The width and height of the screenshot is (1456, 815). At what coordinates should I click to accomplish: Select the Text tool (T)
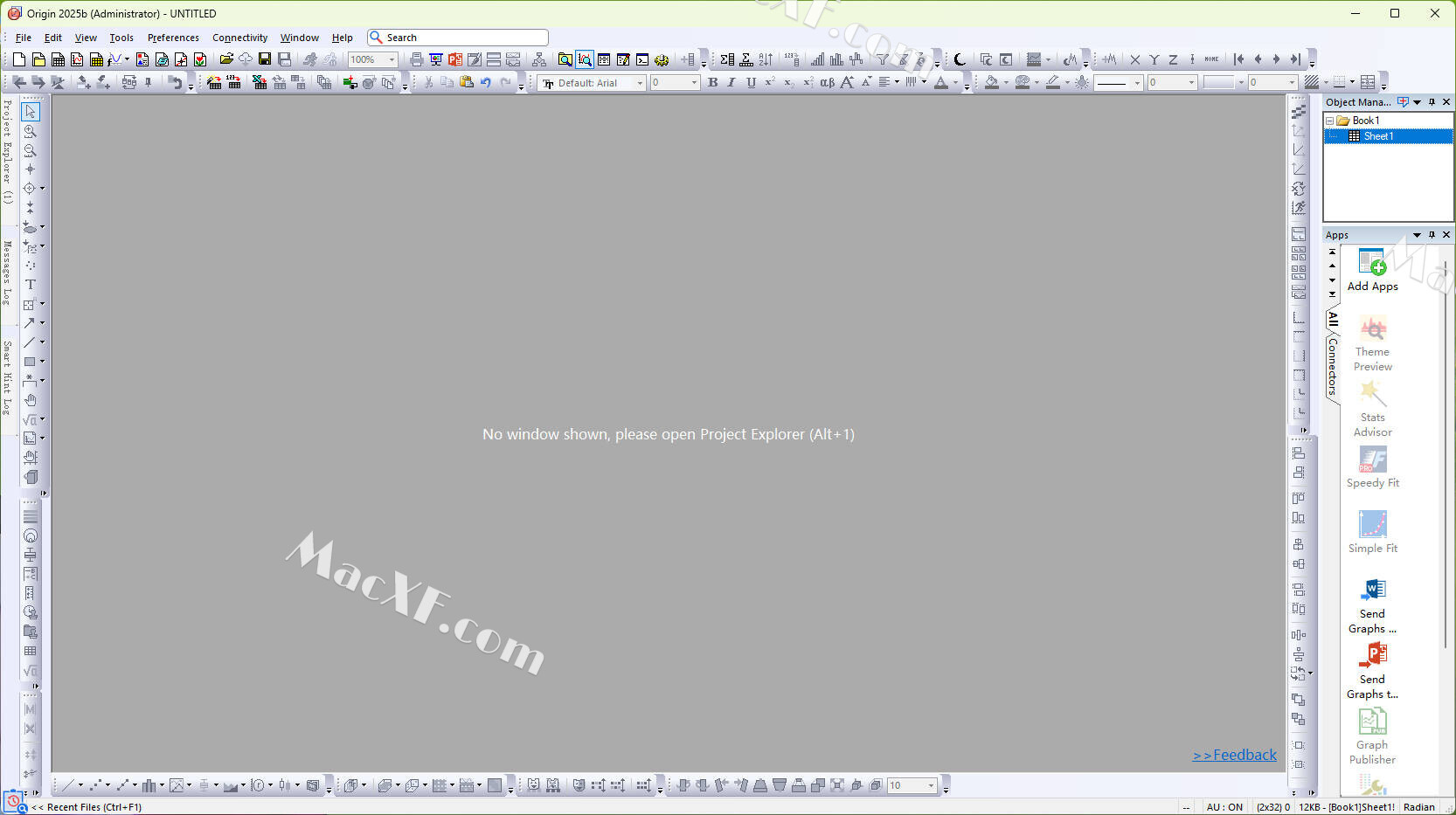pos(30,285)
